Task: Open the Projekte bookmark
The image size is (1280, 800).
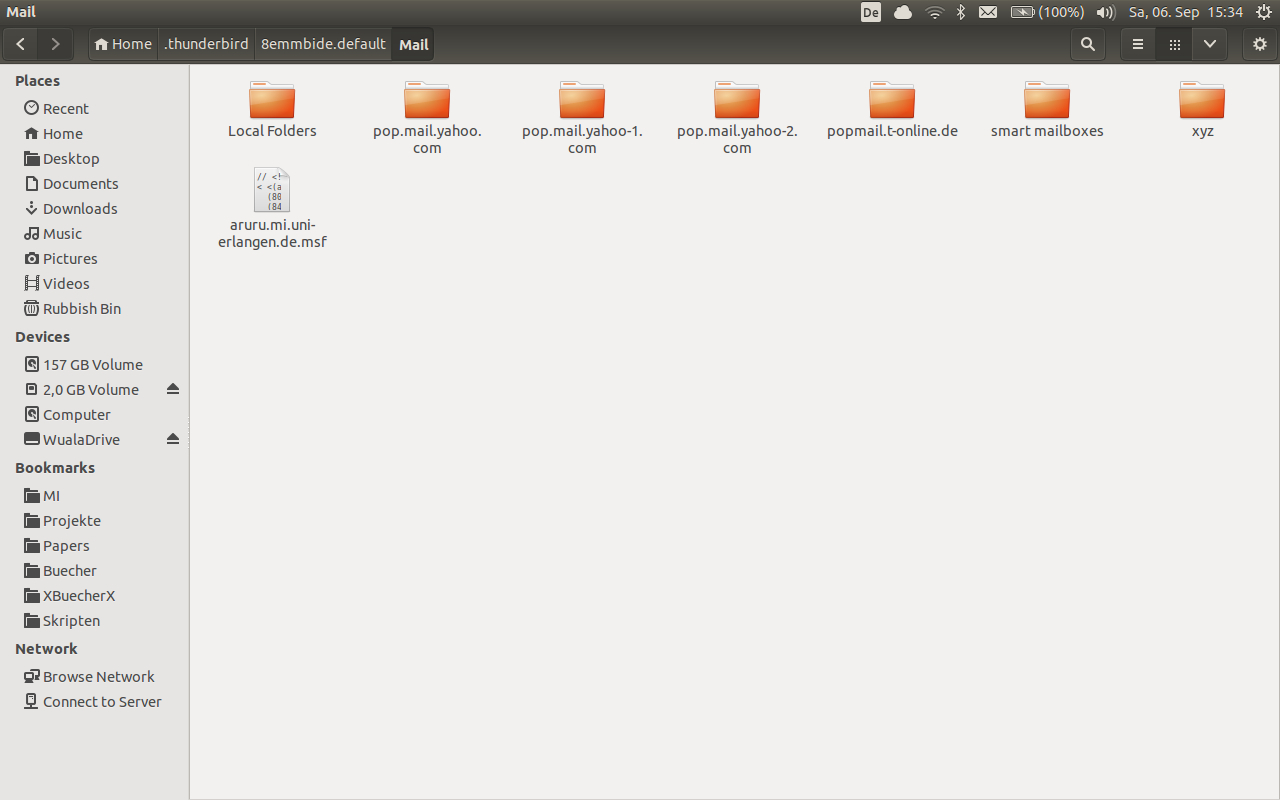Action: pos(71,520)
